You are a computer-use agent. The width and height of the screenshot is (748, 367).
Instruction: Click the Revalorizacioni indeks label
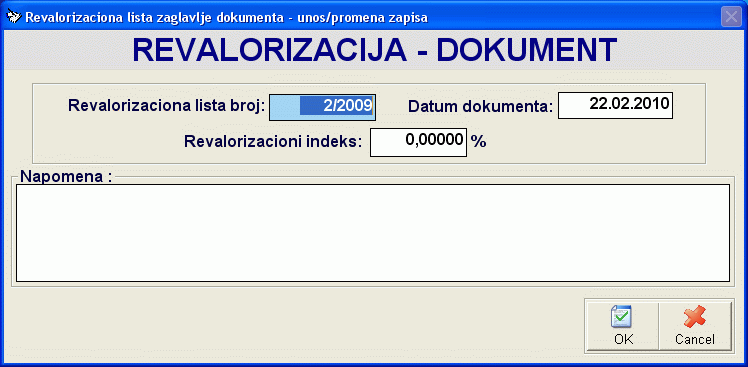pyautogui.click(x=273, y=142)
